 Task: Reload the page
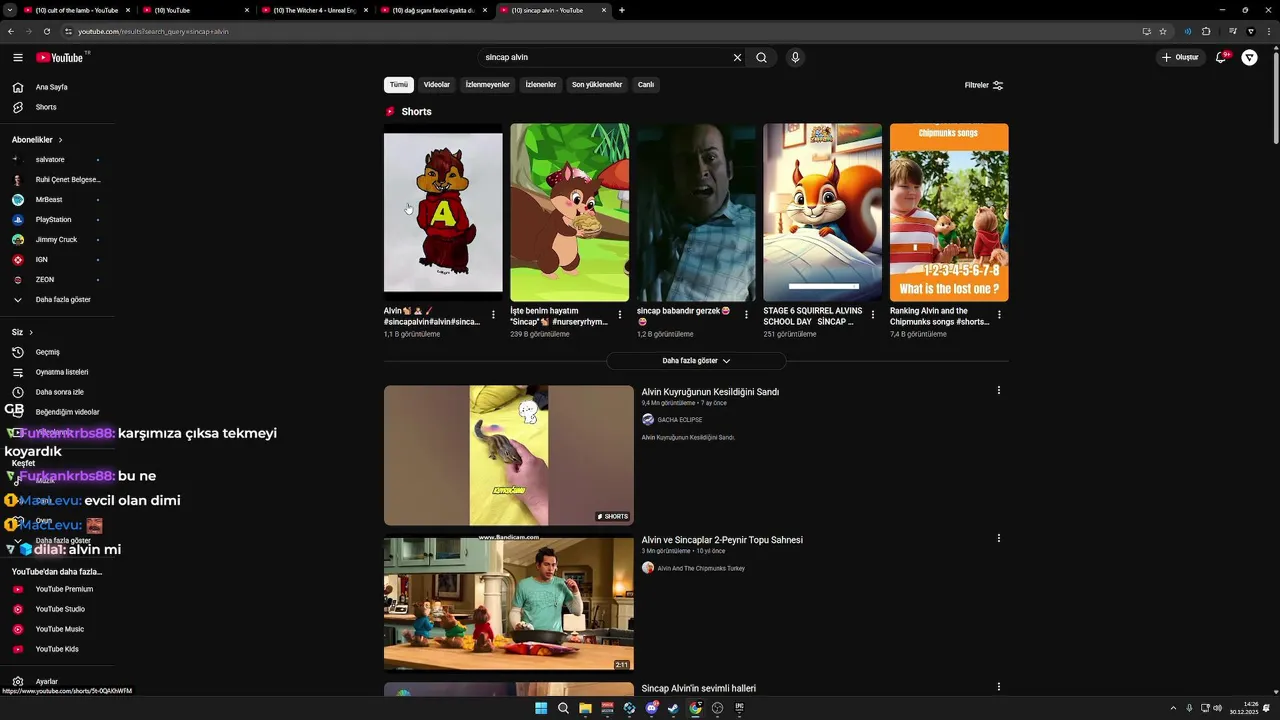click(46, 31)
